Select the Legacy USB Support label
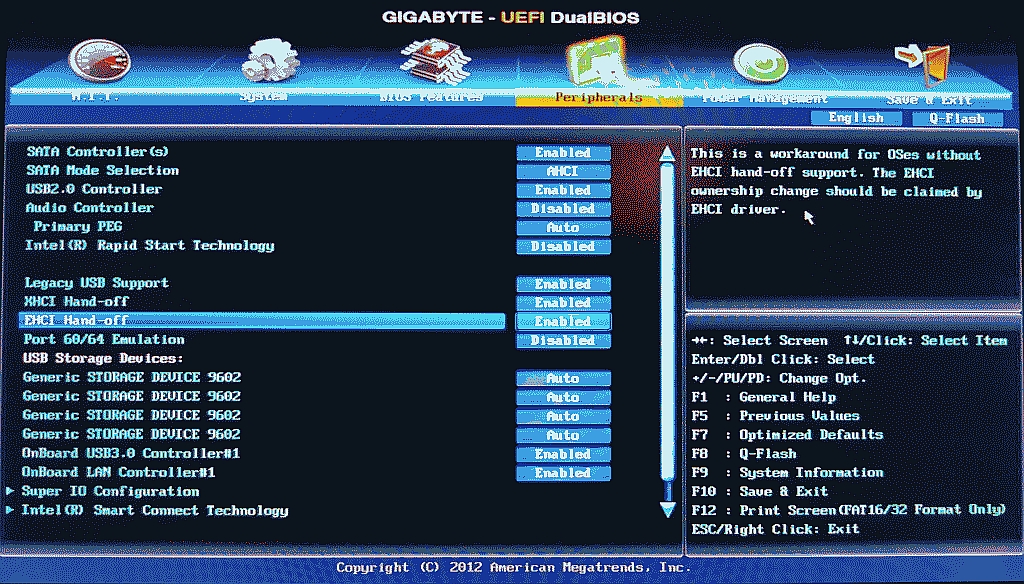The height and width of the screenshot is (584, 1024). [97, 283]
